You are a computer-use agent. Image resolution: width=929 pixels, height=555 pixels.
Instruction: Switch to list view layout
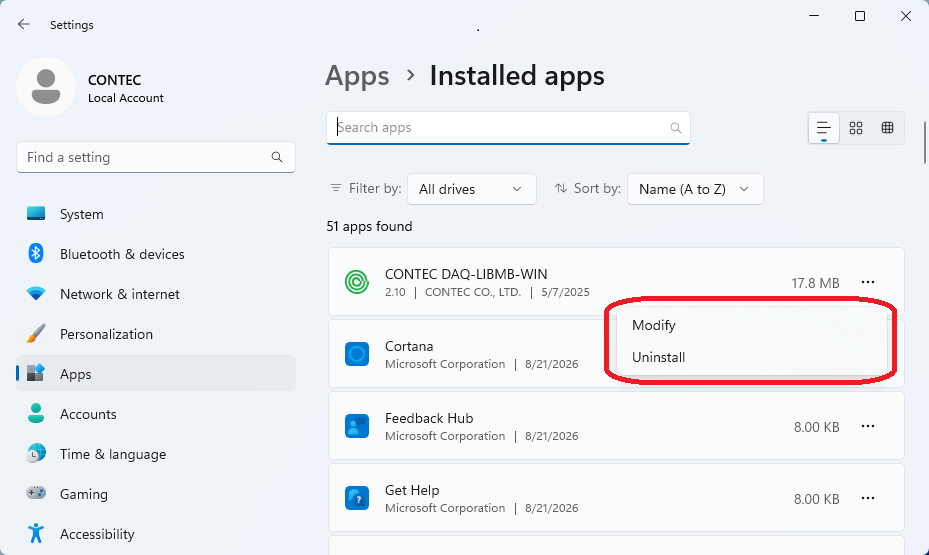(x=824, y=127)
